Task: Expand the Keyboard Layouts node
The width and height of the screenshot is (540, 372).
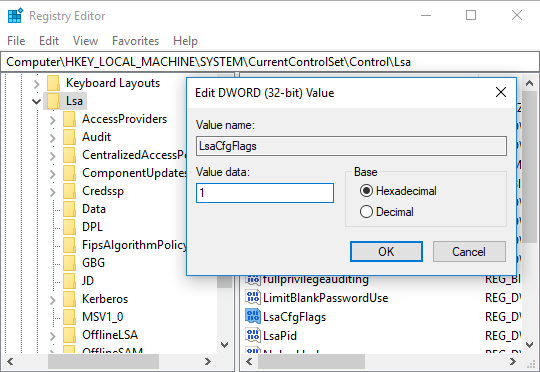Action: [37, 83]
